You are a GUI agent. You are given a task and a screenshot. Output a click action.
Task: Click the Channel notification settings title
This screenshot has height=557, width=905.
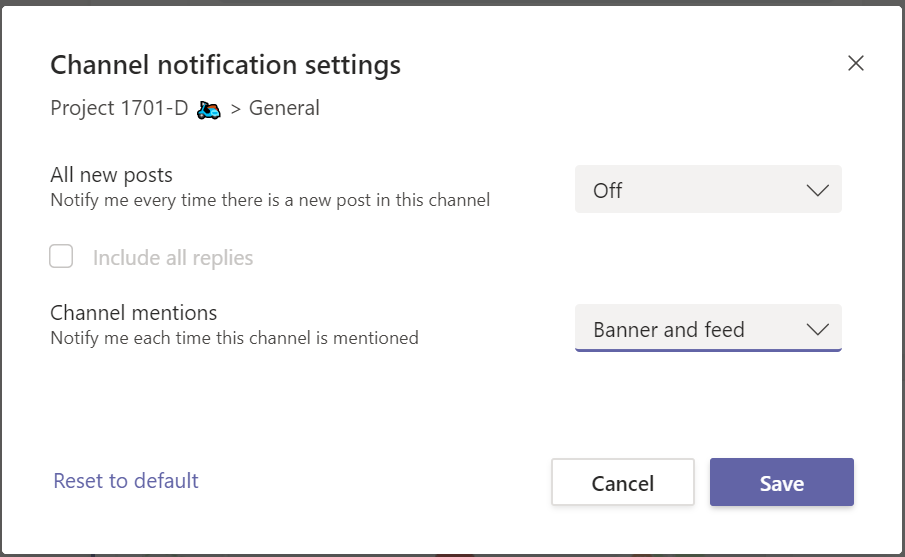click(225, 65)
